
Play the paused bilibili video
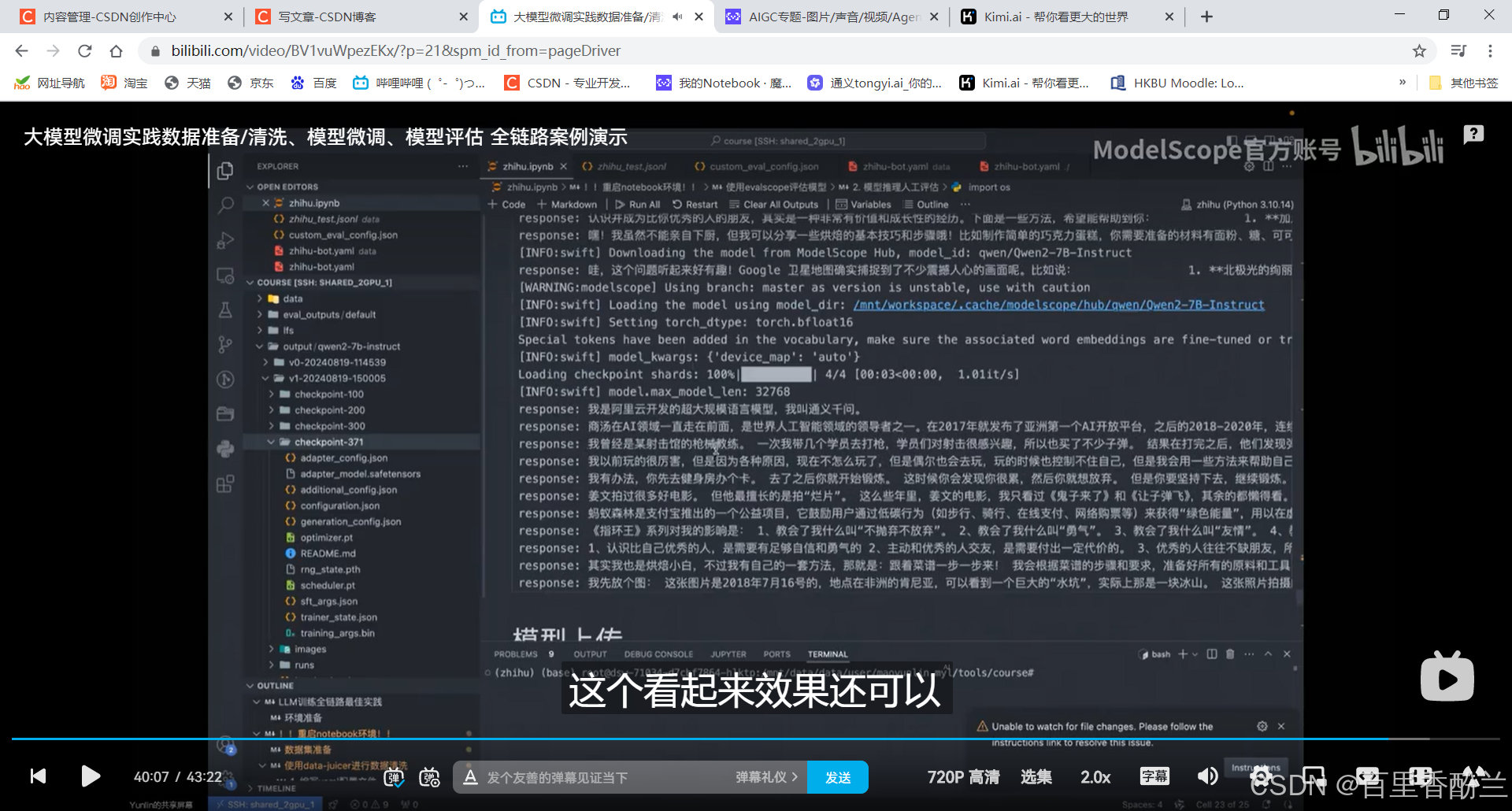click(x=91, y=777)
